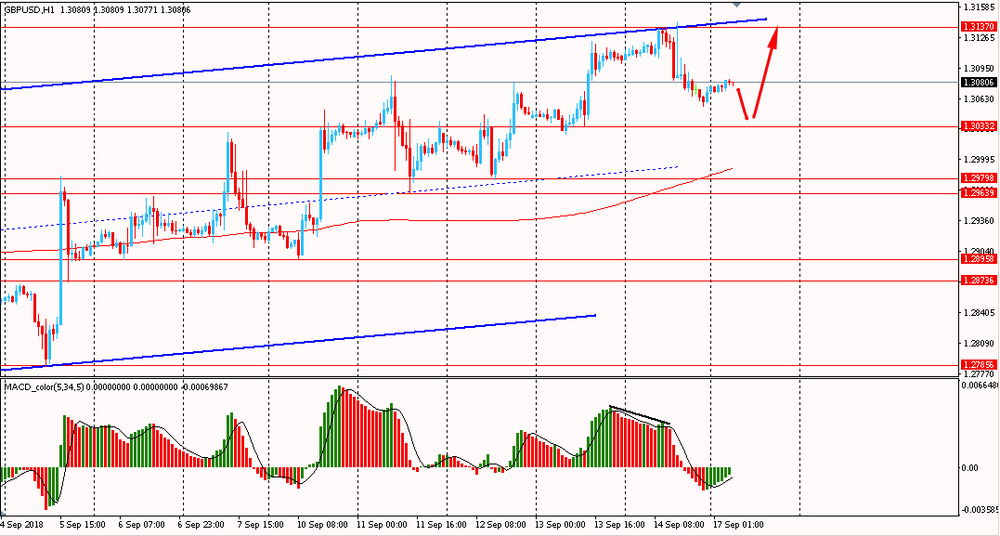This screenshot has height=536, width=1000.
Task: Click the 5 Sep 15:00 time label
Action: pos(83,525)
